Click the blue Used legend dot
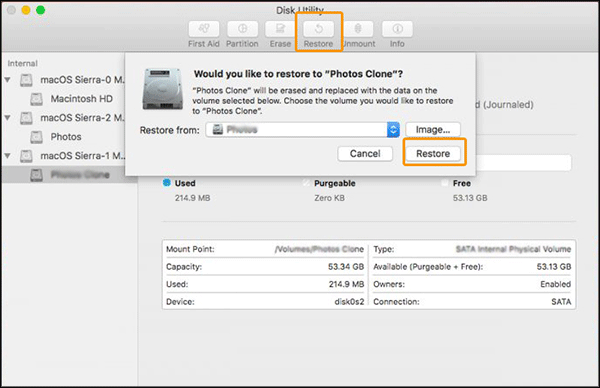600x388 pixels. [x=166, y=183]
